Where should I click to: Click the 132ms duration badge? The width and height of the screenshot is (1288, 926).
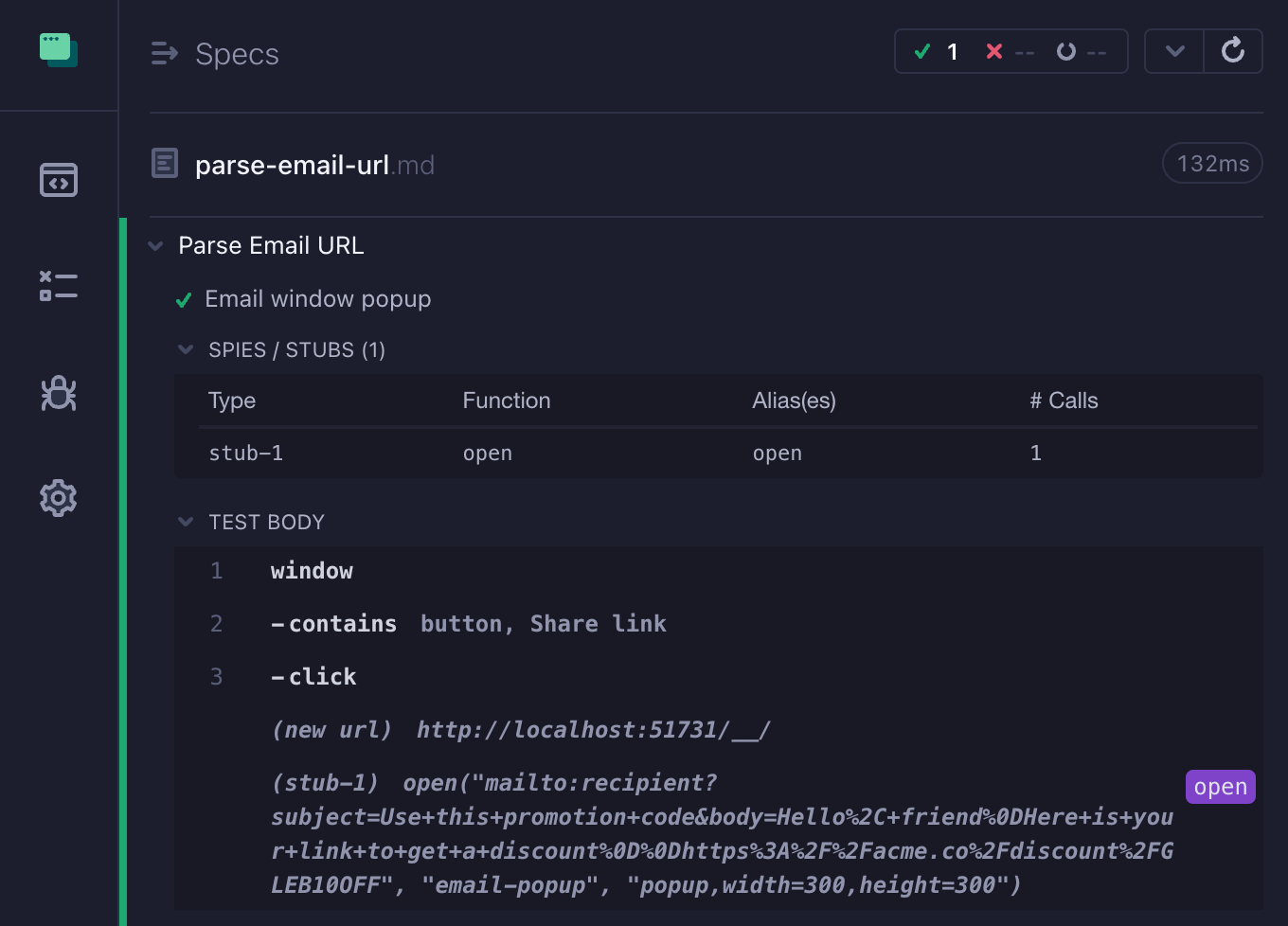[x=1212, y=164]
